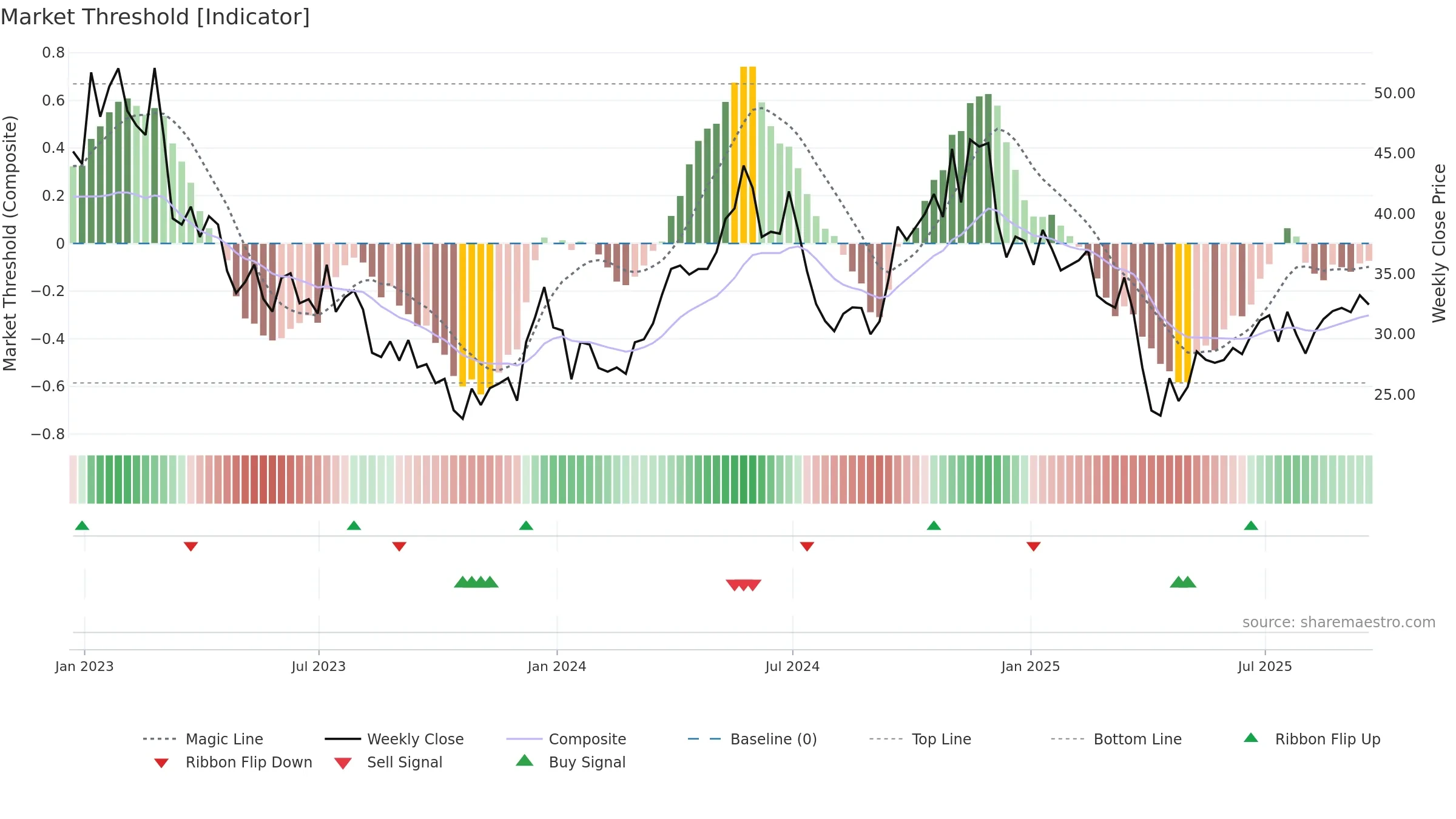Click the chart title Market Threshold [Indicator]
This screenshot has height=819, width=1456.
coord(155,17)
